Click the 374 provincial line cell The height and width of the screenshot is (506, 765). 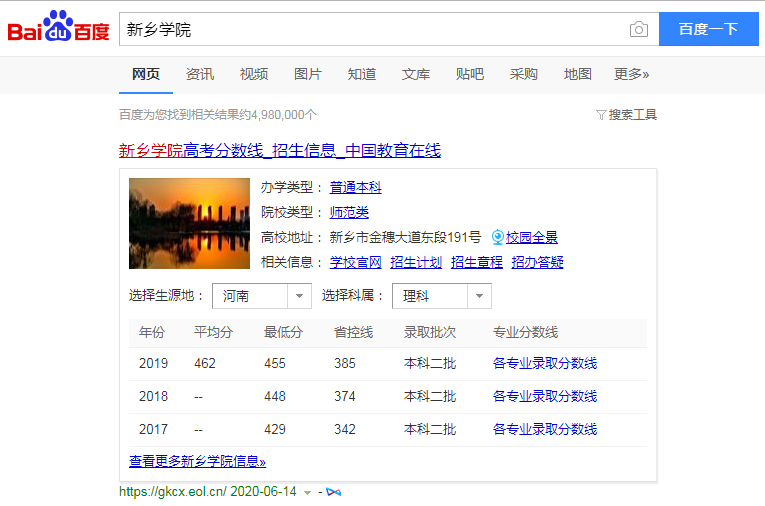pos(345,396)
